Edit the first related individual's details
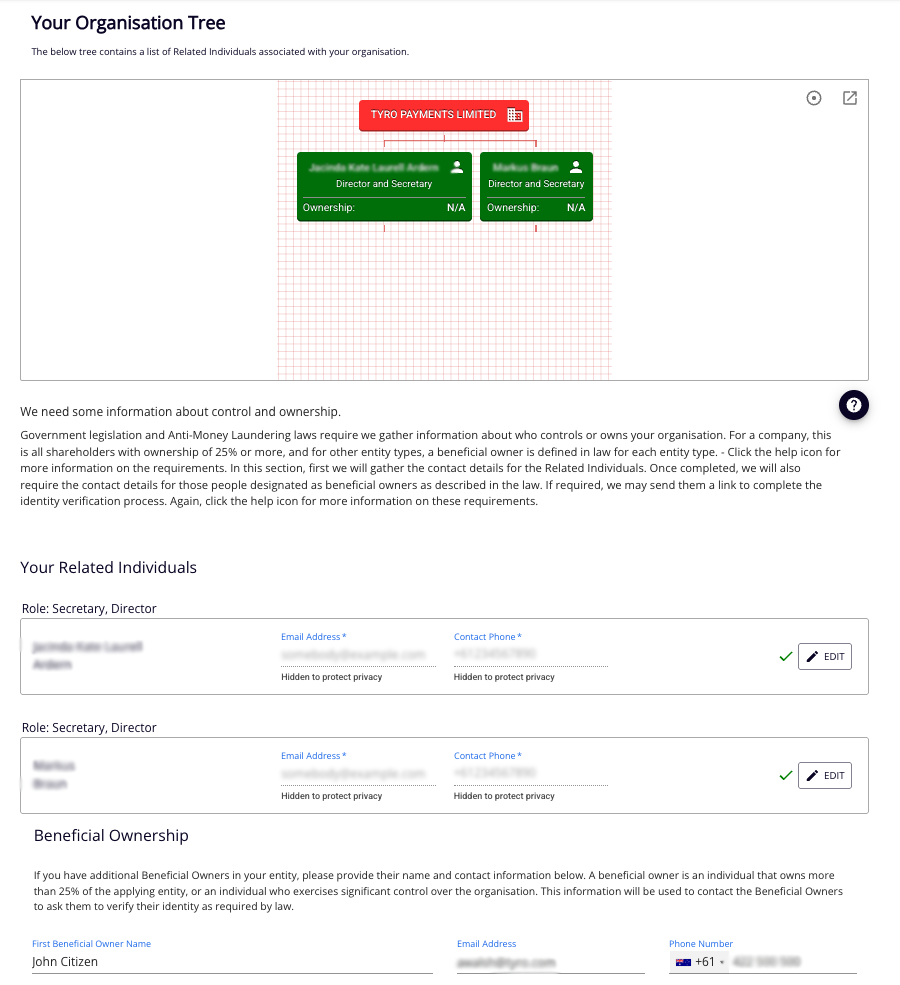Screen dimensions: 900x985 tap(825, 657)
